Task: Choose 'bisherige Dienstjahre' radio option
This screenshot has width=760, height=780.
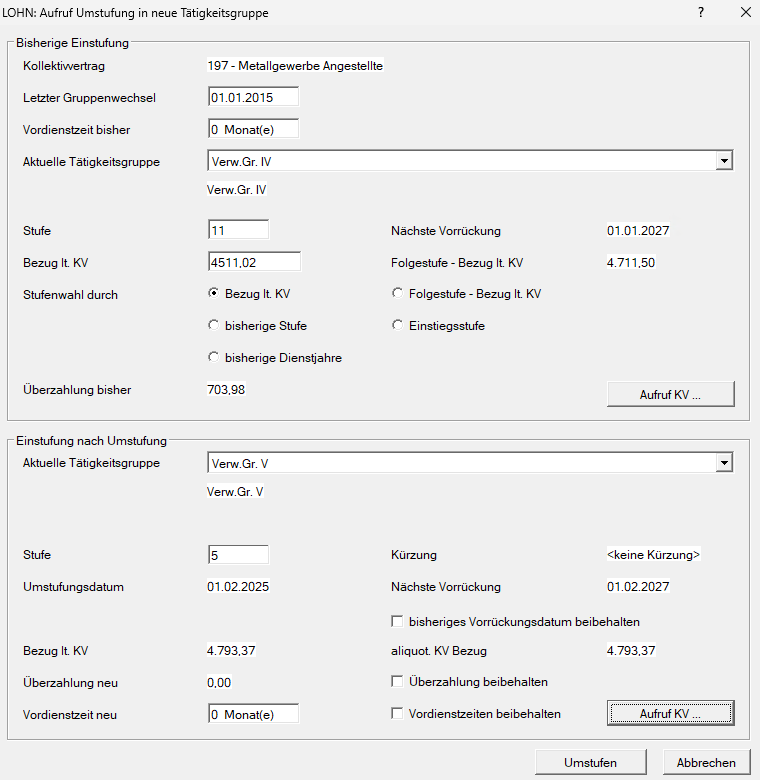Action: coord(213,357)
